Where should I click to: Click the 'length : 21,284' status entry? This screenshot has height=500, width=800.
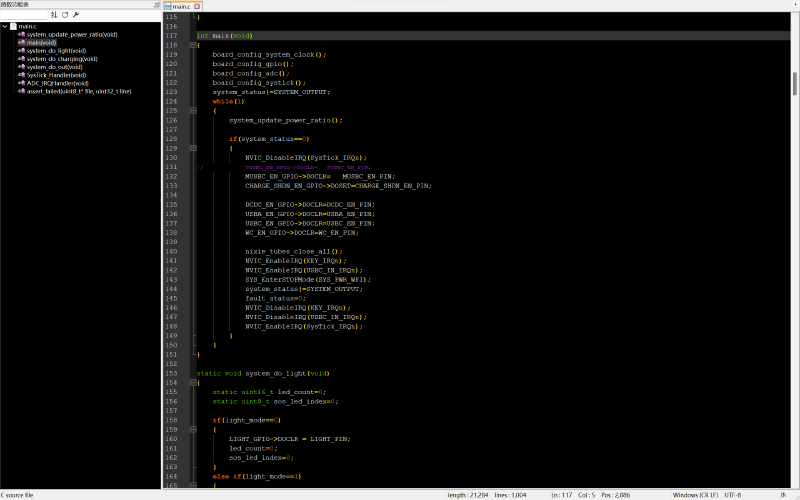[x=468, y=495]
